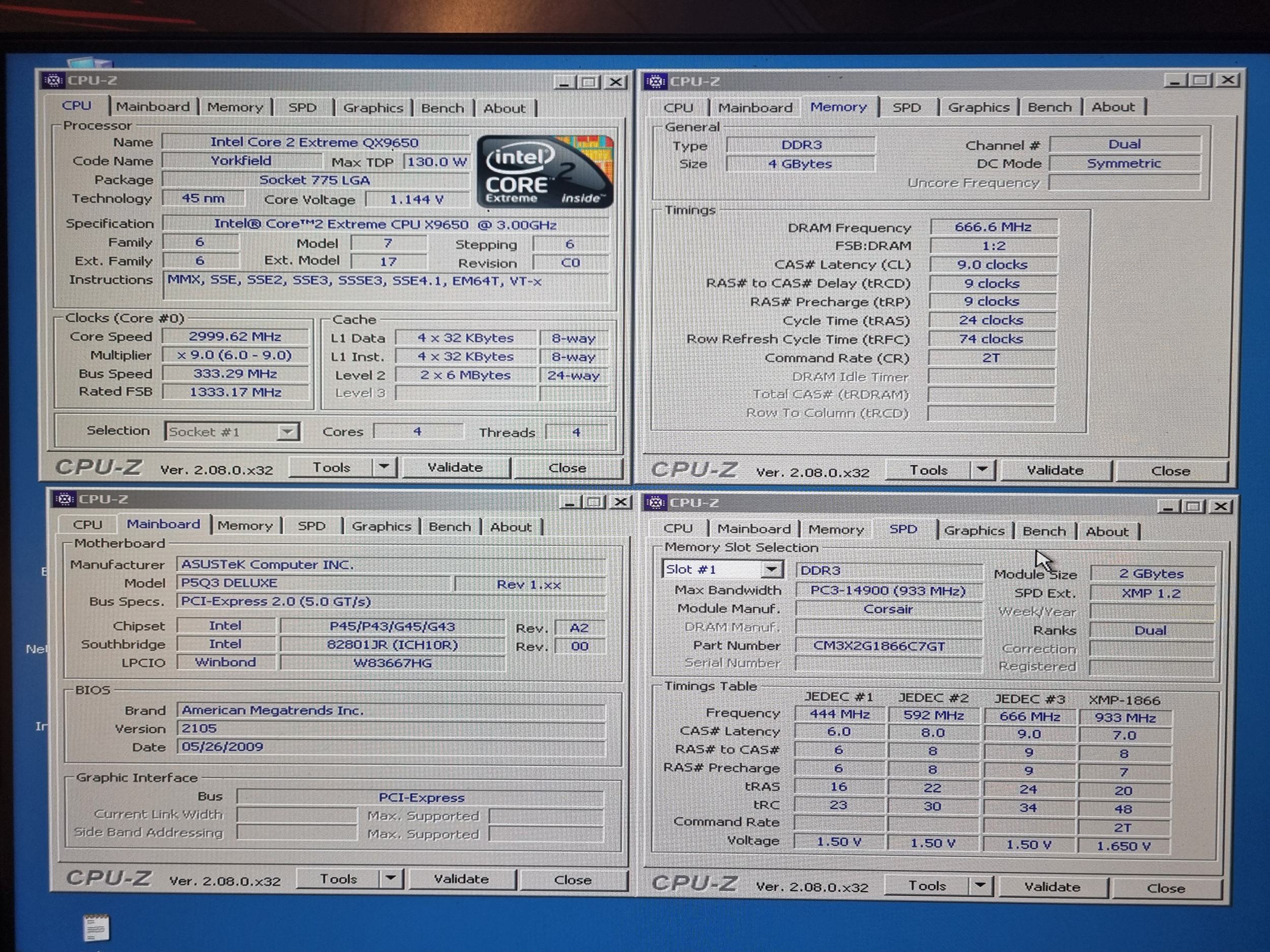1270x952 pixels.
Task: Click Validate in the top-right Memory window
Action: (1055, 471)
